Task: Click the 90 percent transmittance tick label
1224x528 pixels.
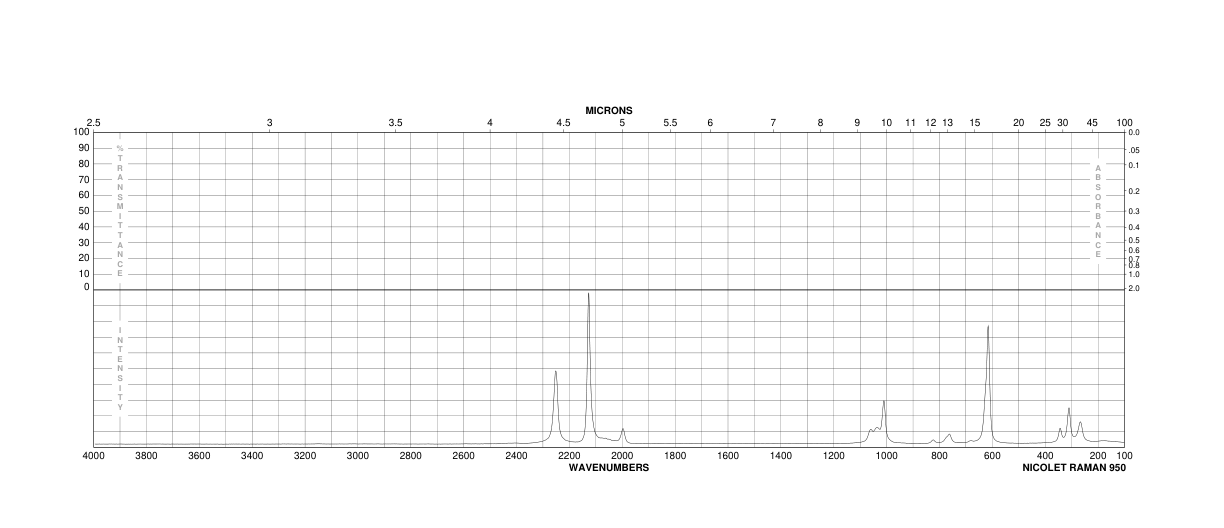Action: coord(84,148)
